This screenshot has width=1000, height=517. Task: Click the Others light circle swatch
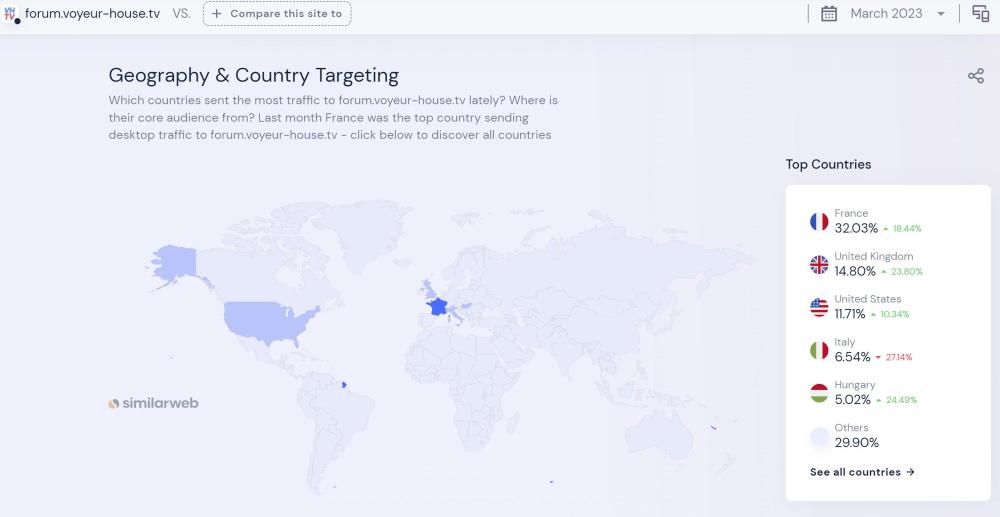click(819, 437)
